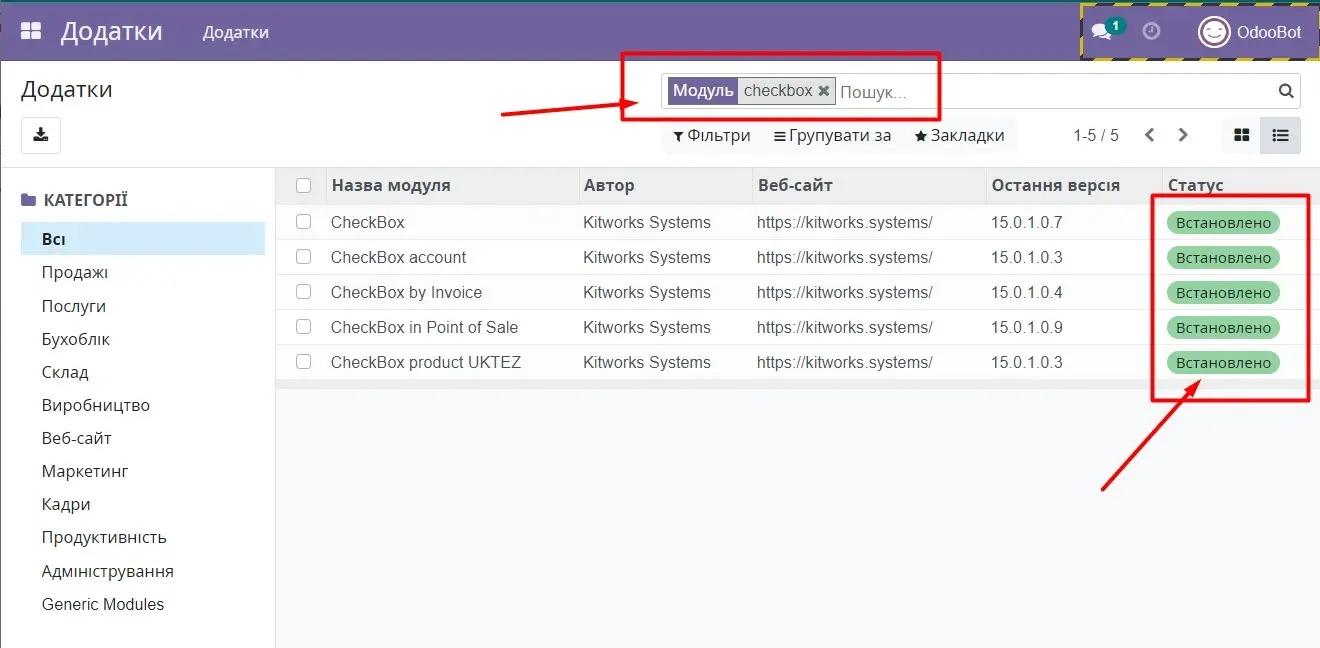This screenshot has height=648, width=1320.
Task: Switch to List view
Action: [x=1280, y=135]
